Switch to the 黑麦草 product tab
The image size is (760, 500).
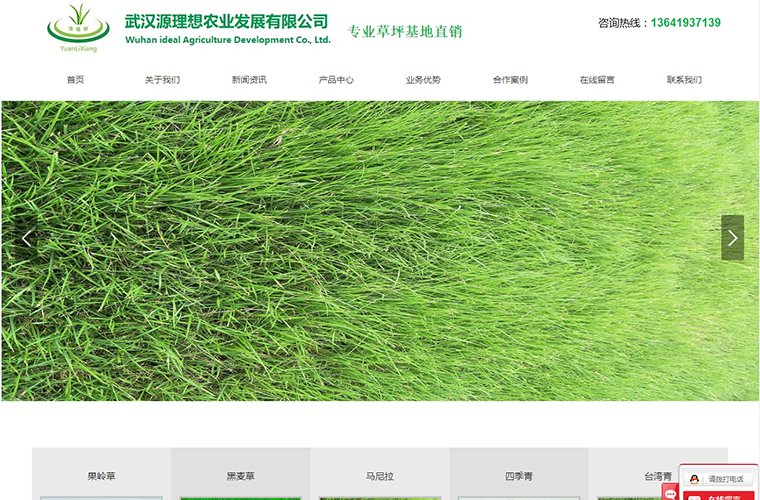click(240, 476)
